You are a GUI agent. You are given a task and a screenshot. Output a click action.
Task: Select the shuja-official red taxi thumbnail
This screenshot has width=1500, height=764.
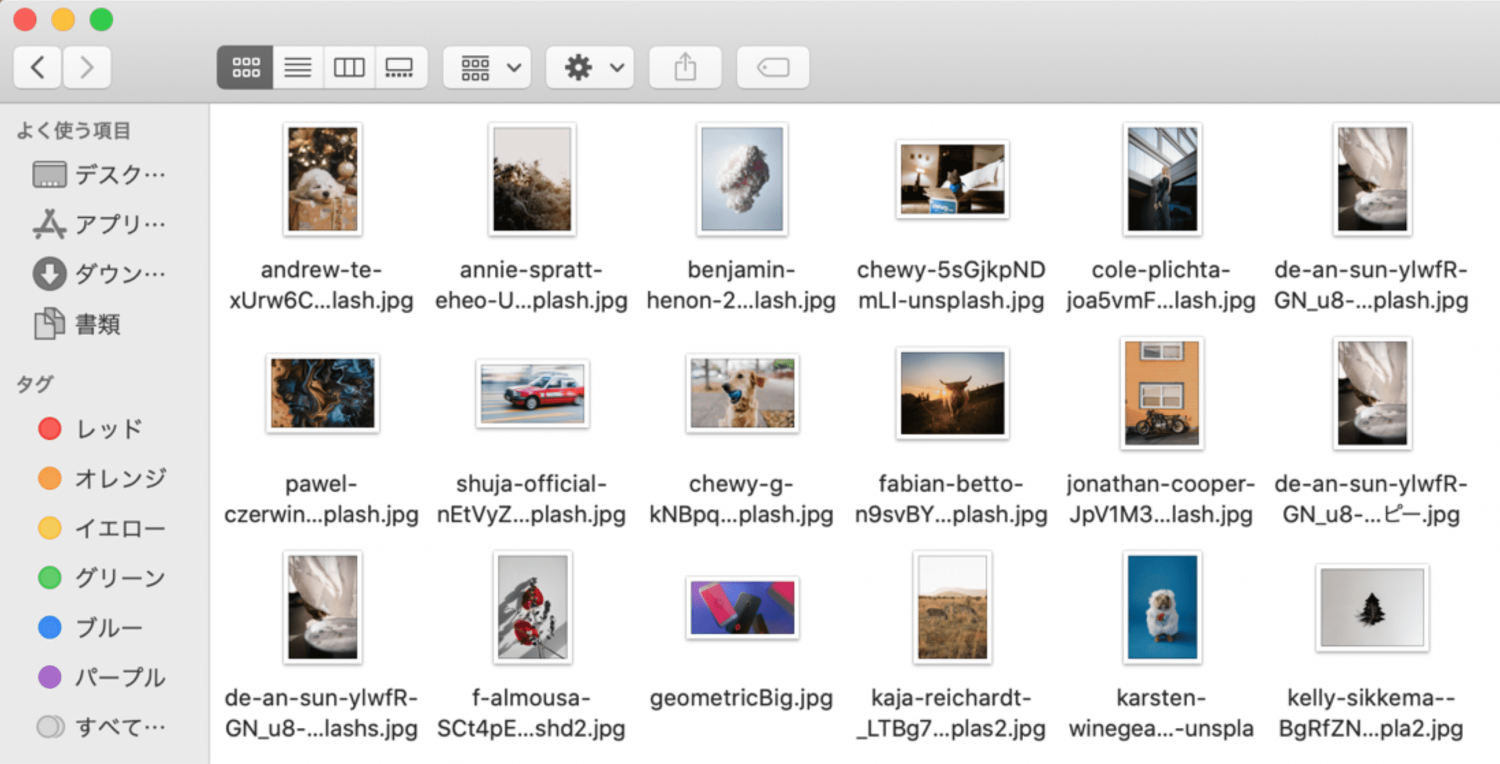coord(532,393)
